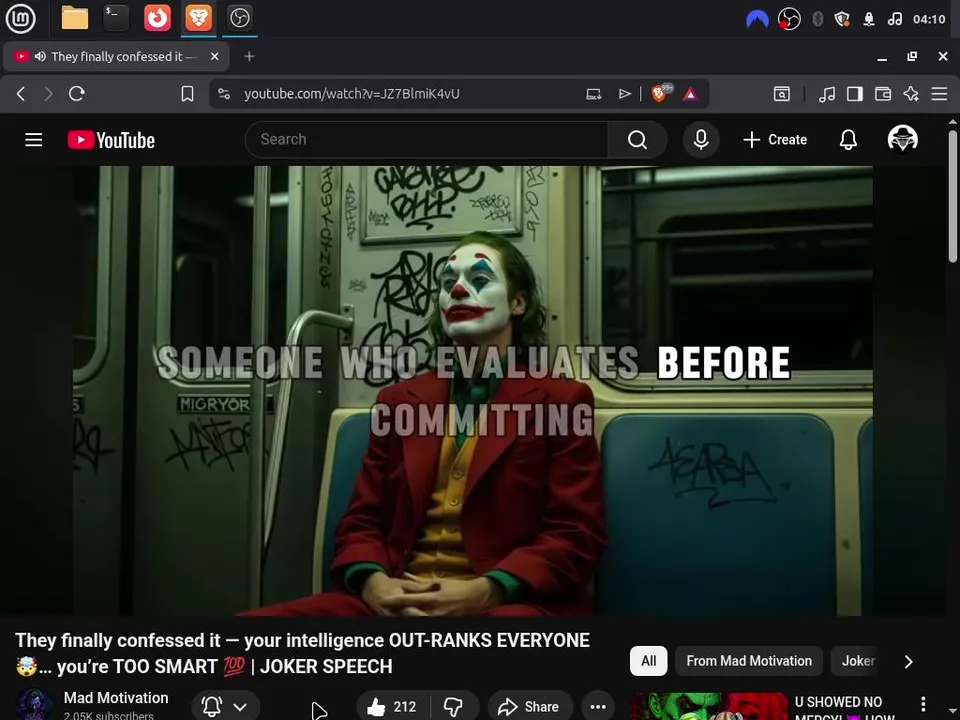Click the Brave playlist send icon
This screenshot has height=720, width=960.
coord(624,94)
